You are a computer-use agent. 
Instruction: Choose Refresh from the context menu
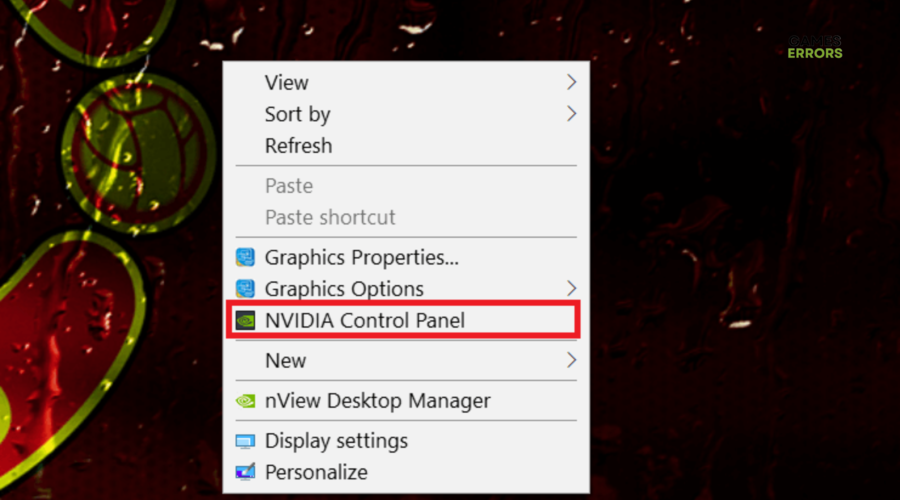298,146
